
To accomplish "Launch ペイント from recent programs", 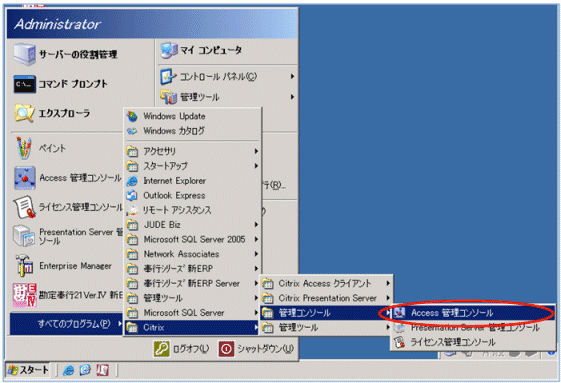I will pyautogui.click(x=40, y=148).
